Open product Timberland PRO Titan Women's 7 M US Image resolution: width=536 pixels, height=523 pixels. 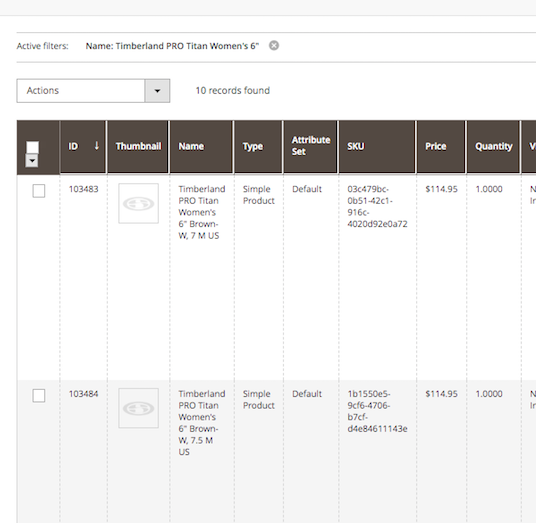pos(201,212)
